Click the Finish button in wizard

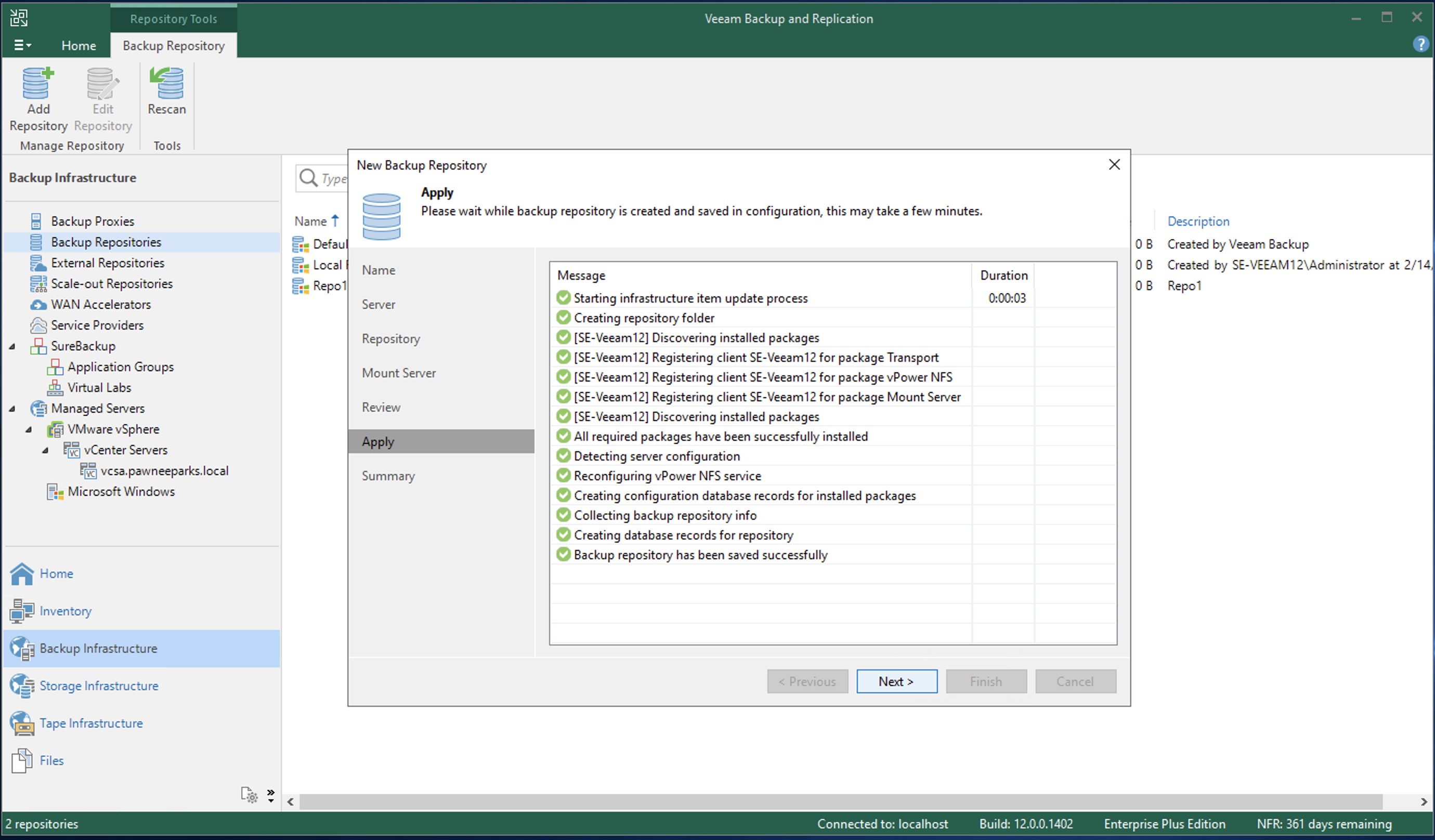(x=986, y=681)
